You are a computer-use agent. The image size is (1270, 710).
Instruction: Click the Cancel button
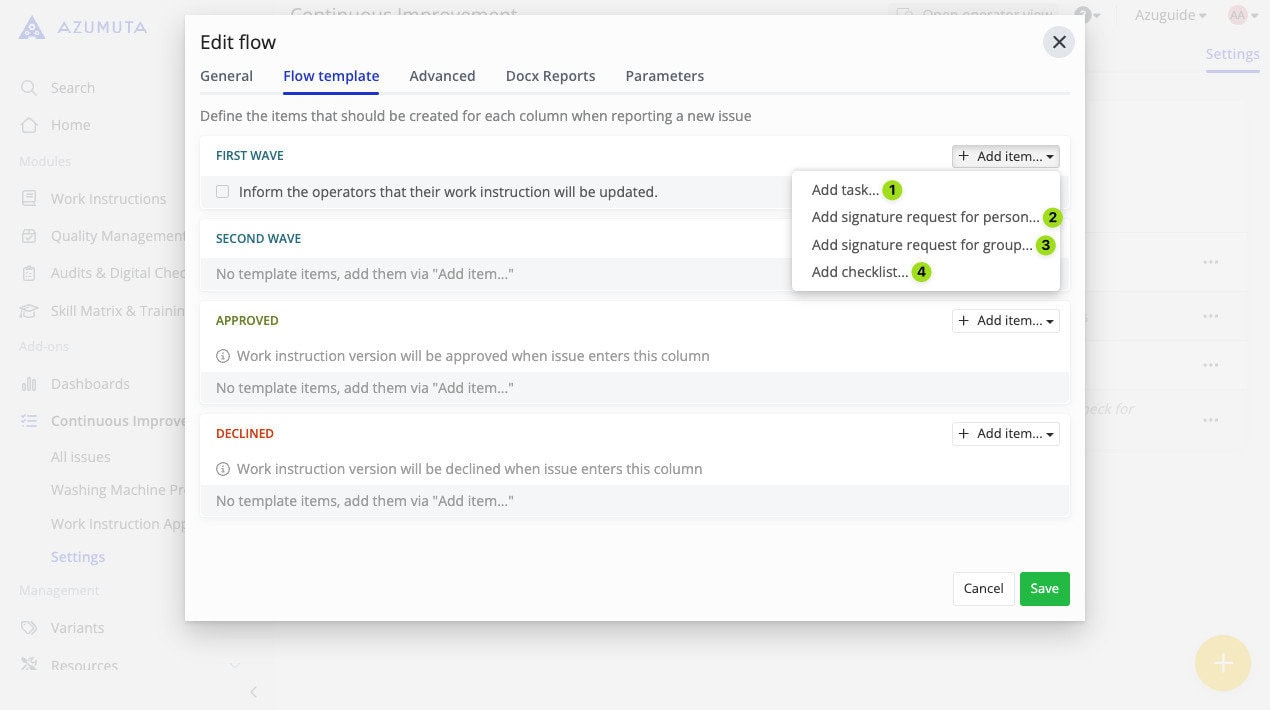click(x=983, y=589)
